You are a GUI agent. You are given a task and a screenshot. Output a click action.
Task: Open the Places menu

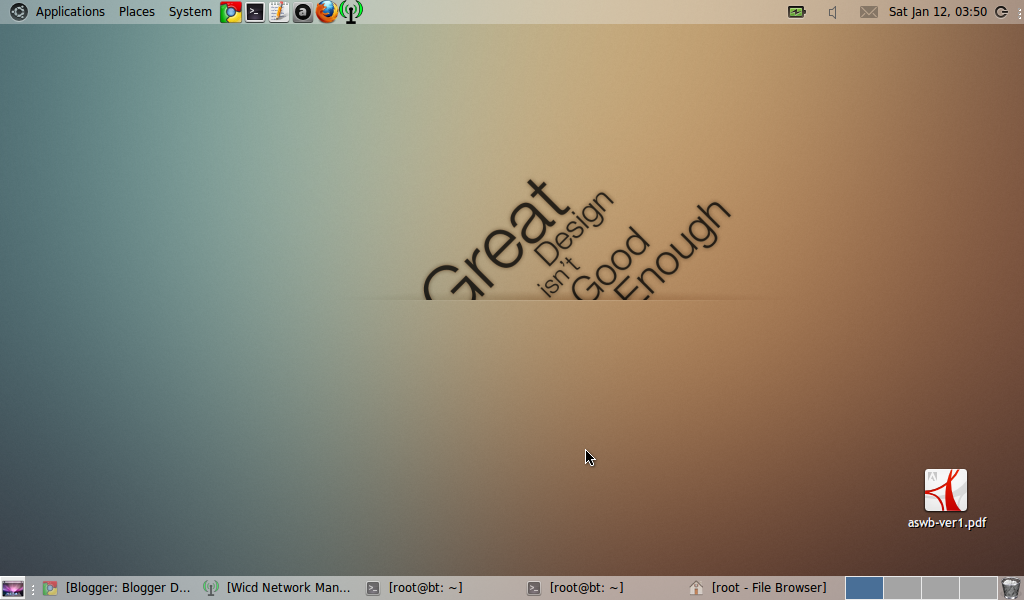pos(136,12)
